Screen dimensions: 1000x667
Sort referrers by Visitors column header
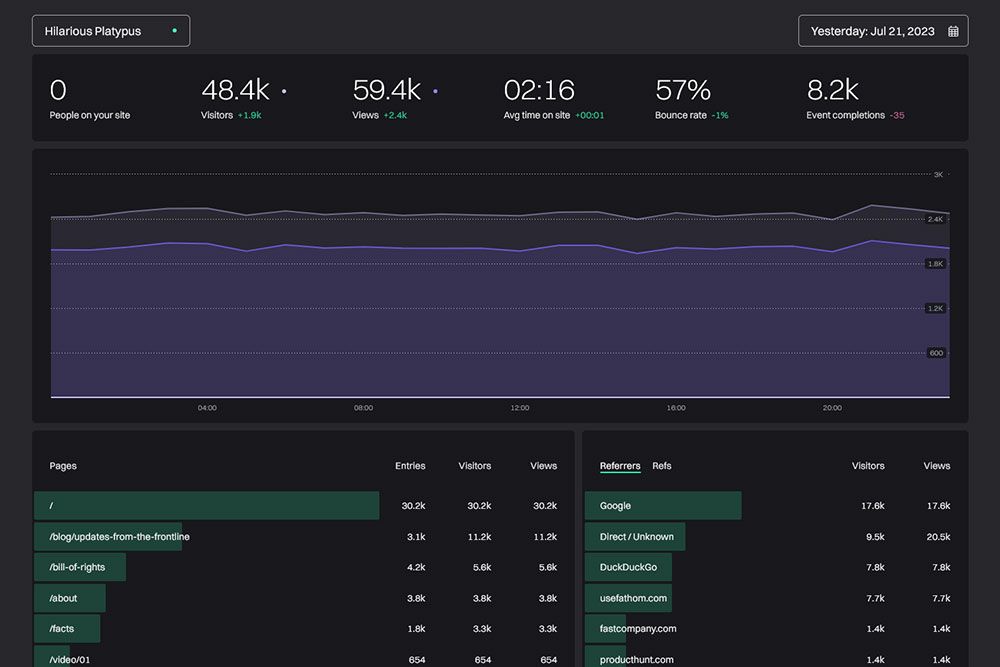(867, 466)
